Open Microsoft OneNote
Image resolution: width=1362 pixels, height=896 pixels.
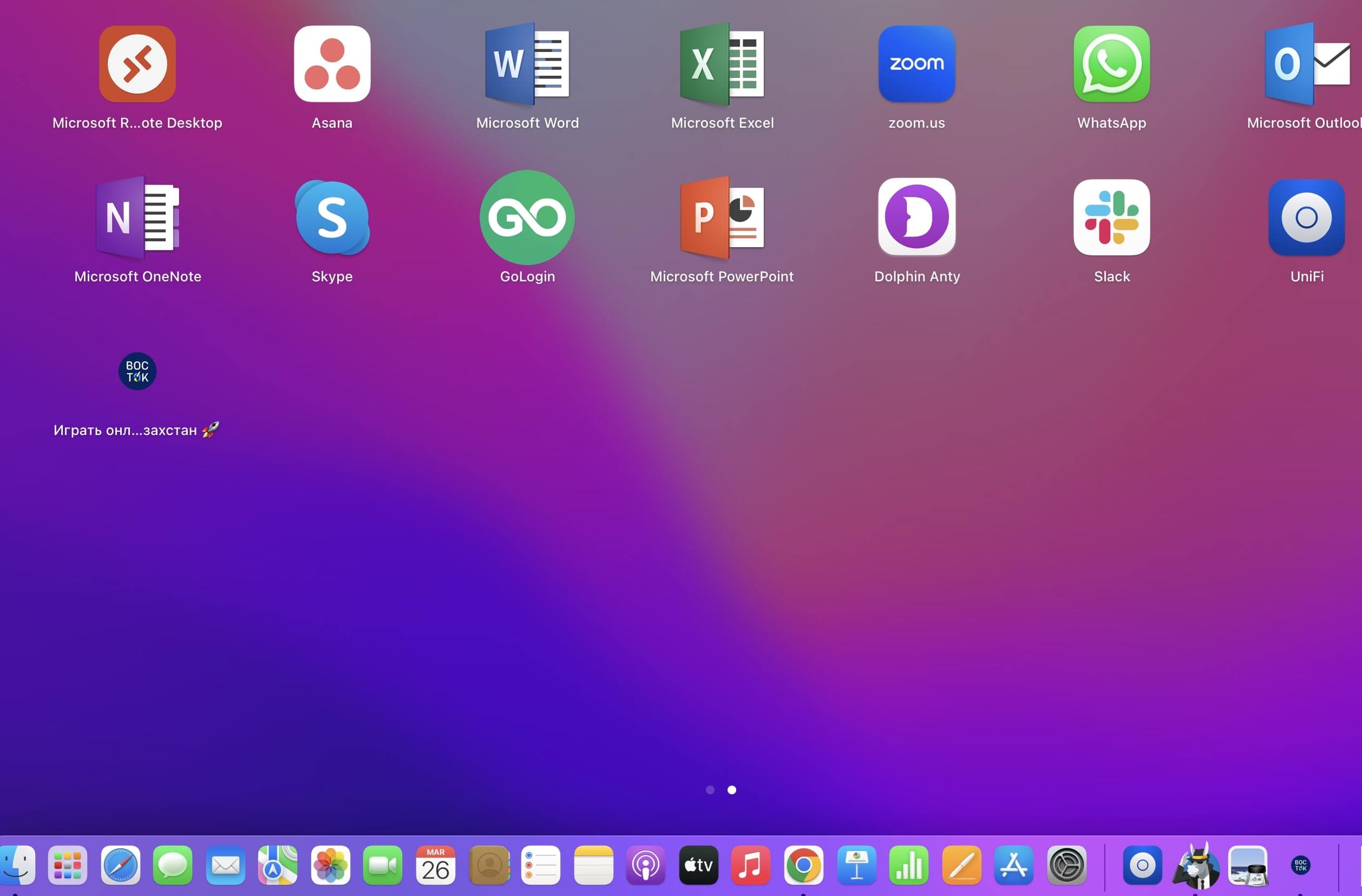137,218
